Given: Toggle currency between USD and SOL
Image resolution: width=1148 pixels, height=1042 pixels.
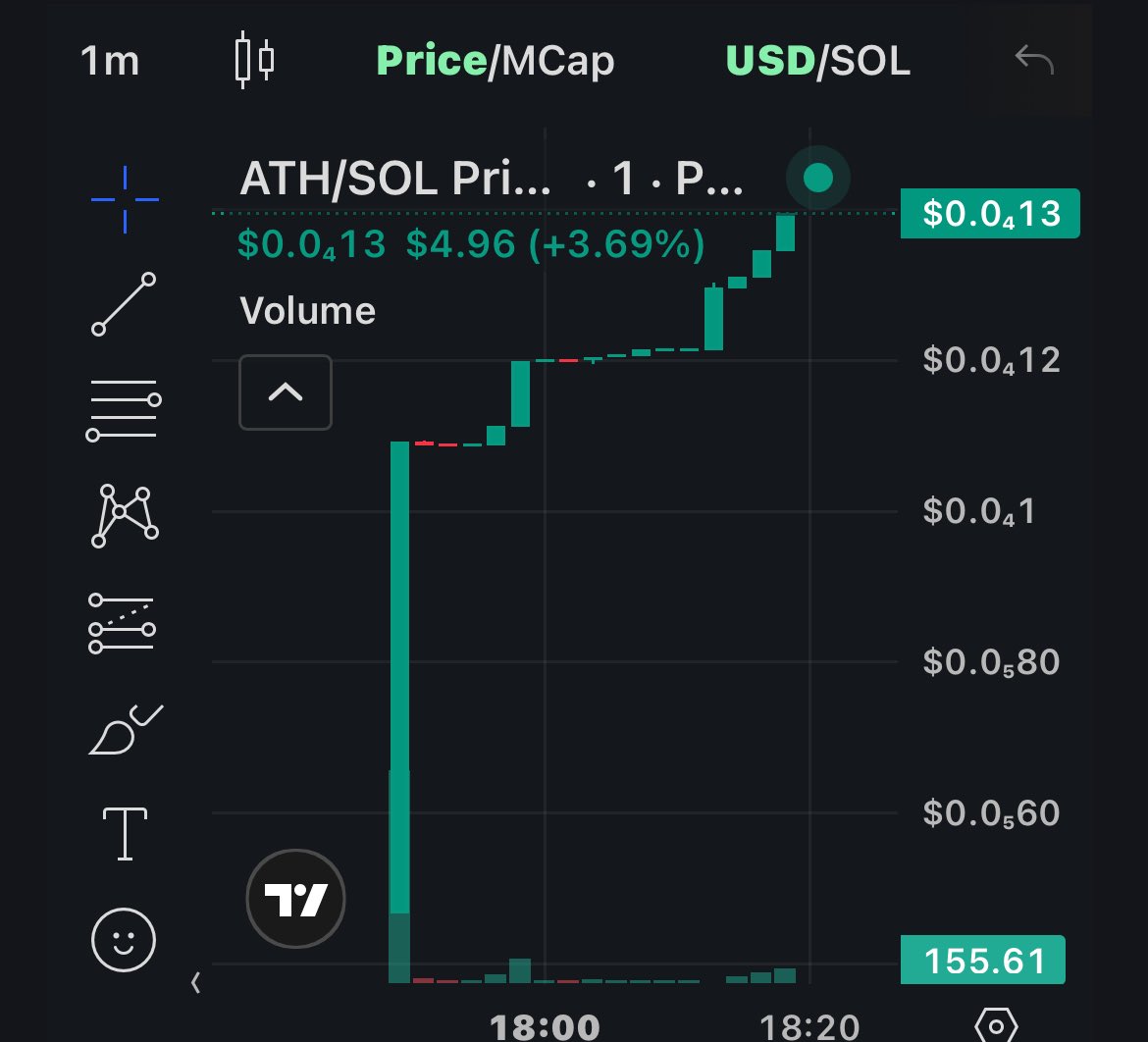Looking at the screenshot, I should tap(817, 61).
